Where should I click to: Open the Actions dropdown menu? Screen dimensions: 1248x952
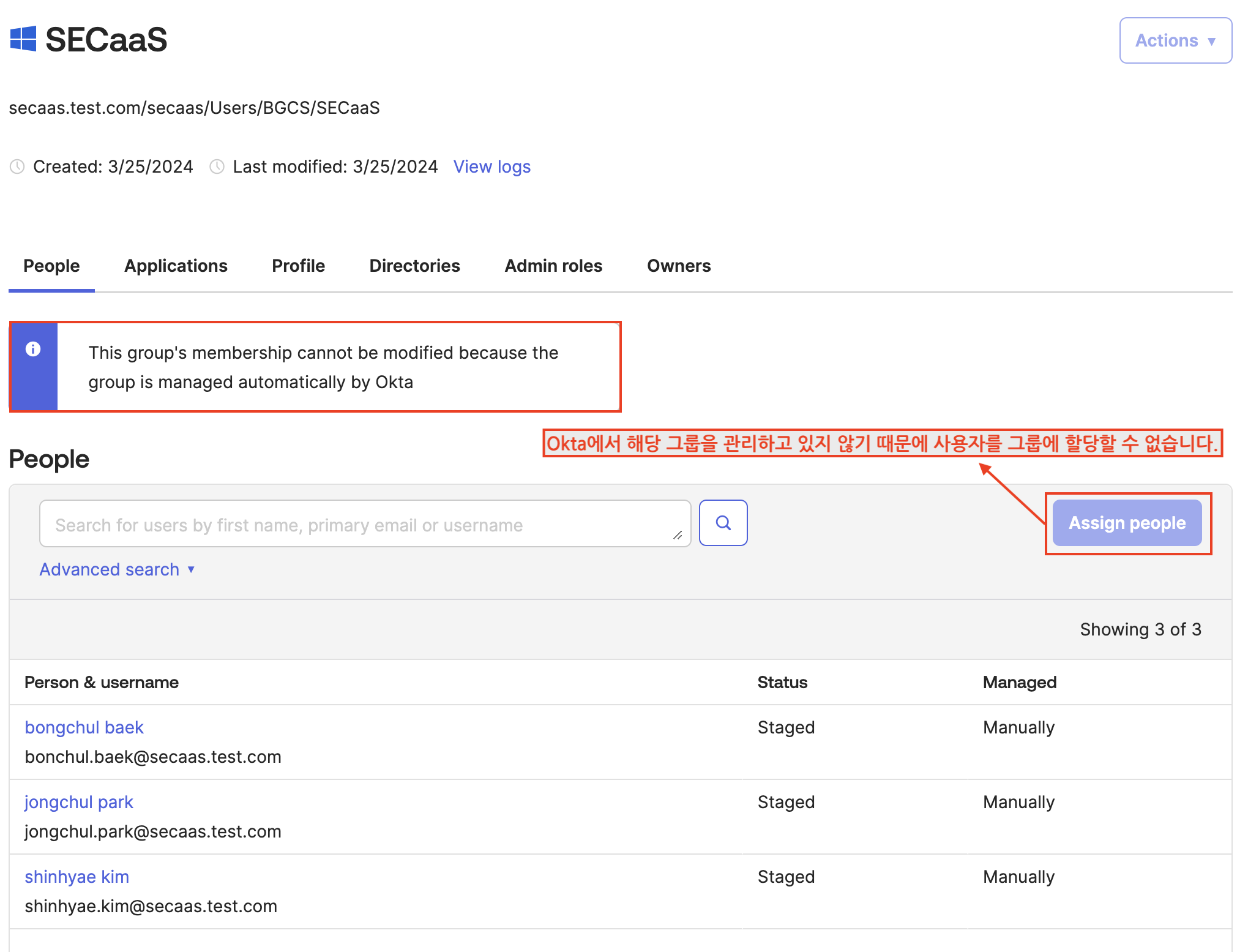(1175, 40)
